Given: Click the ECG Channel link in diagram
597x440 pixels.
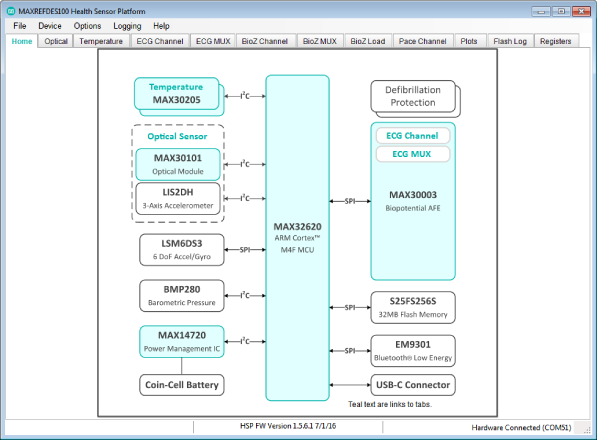Looking at the screenshot, I should pyautogui.click(x=413, y=136).
